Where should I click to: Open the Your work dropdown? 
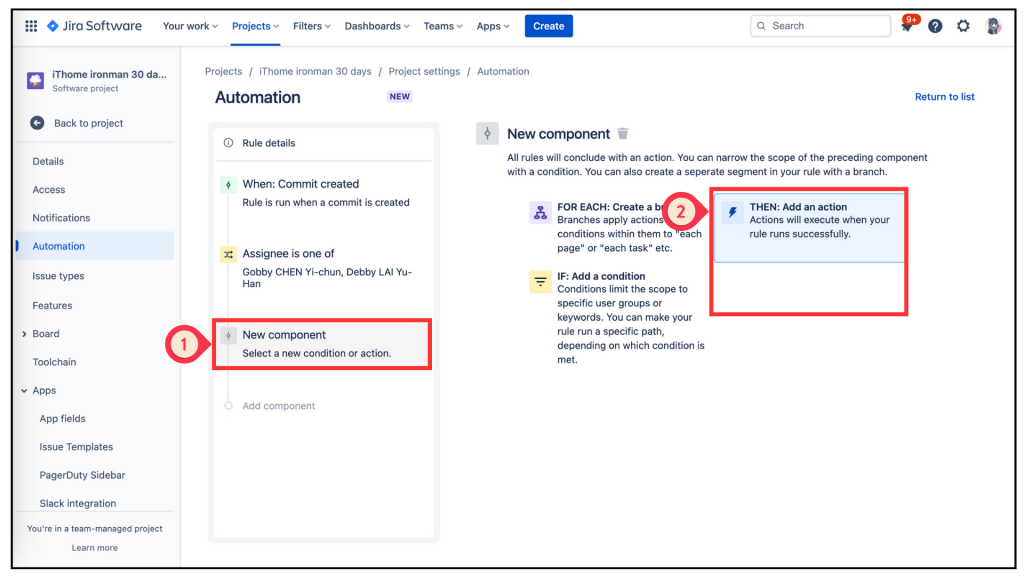(x=190, y=26)
